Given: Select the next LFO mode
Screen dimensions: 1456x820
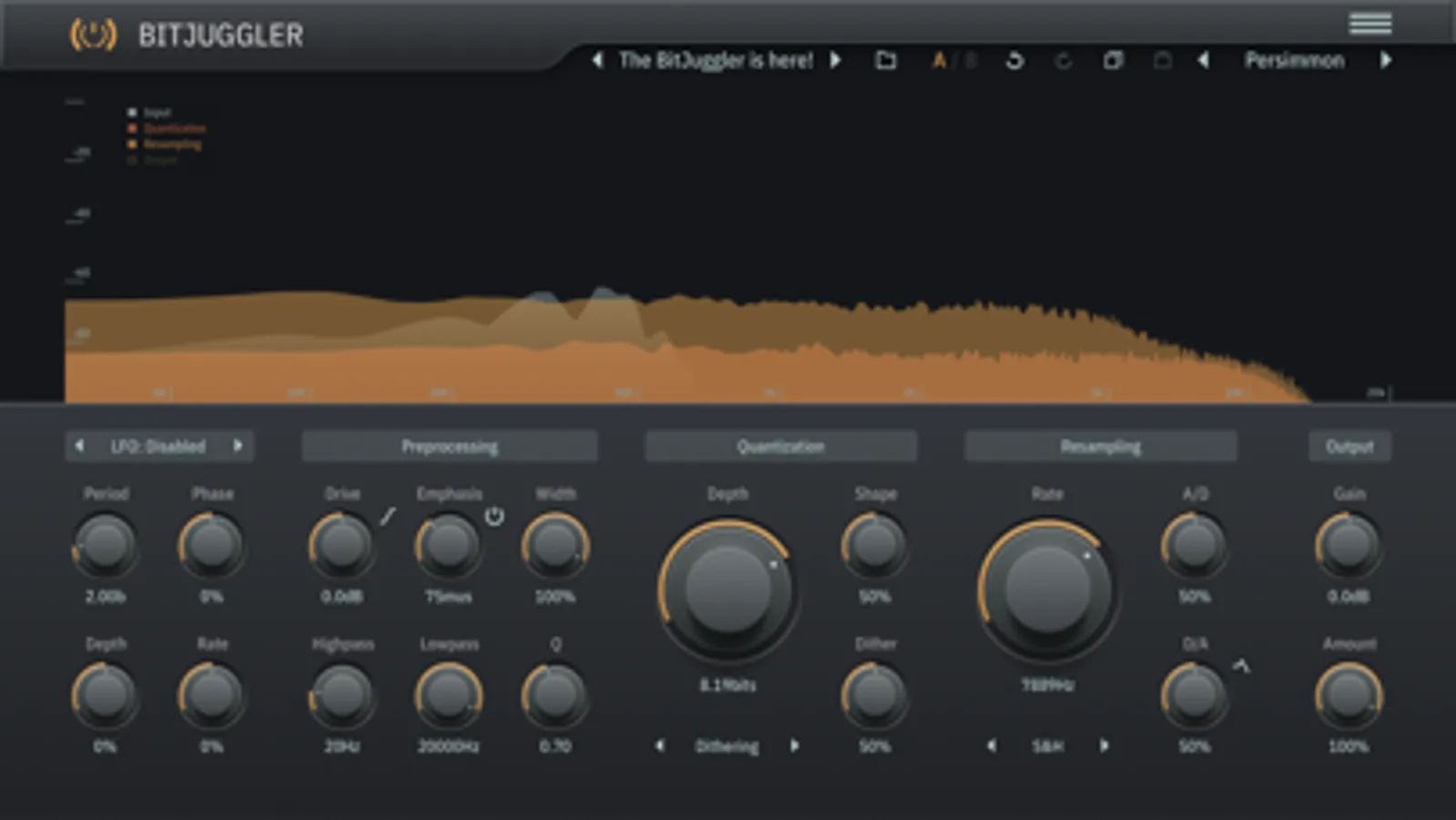Looking at the screenshot, I should 239,446.
